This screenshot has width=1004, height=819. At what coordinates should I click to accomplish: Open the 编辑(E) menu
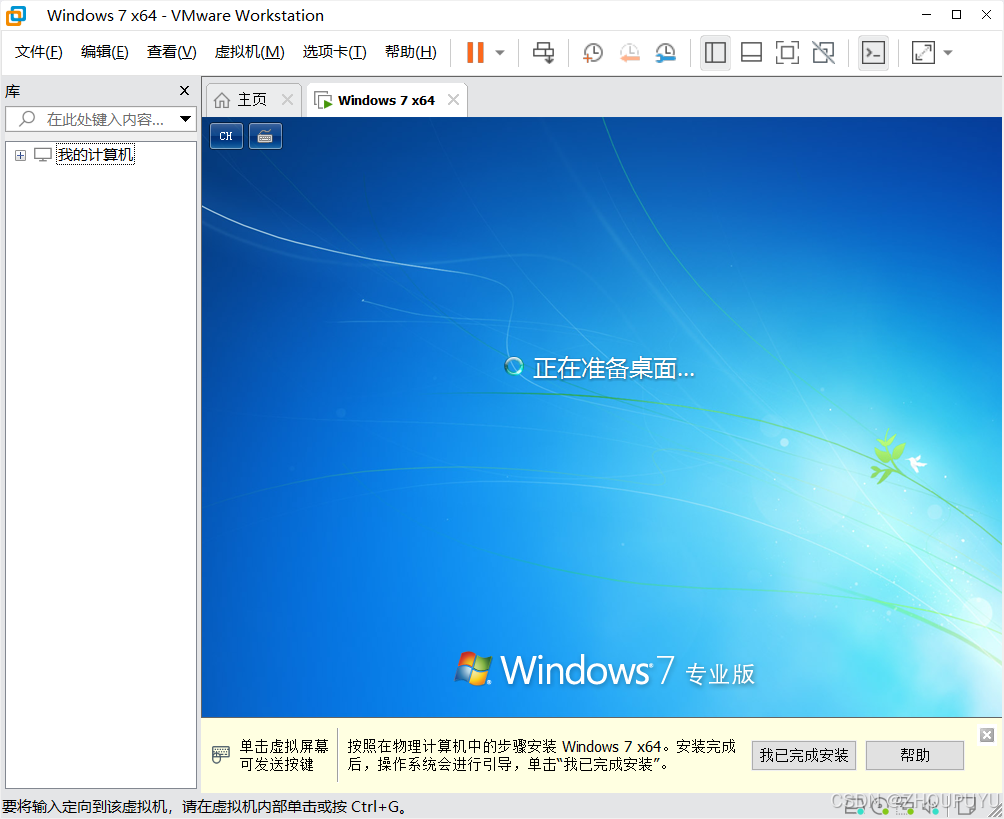[104, 52]
